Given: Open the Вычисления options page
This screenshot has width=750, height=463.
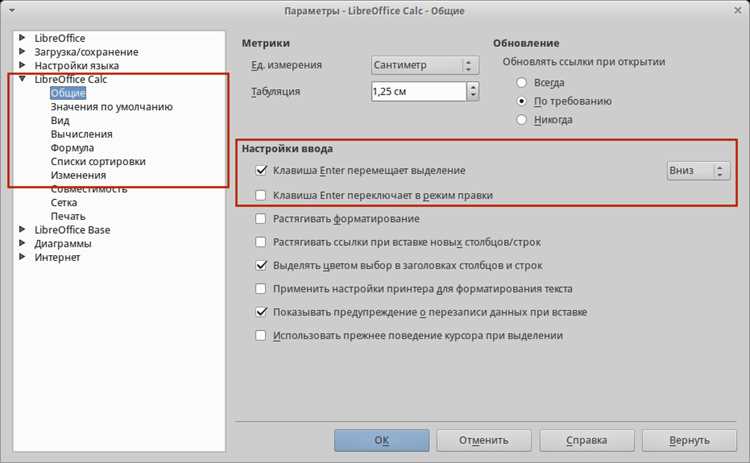Looking at the screenshot, I should (82, 134).
